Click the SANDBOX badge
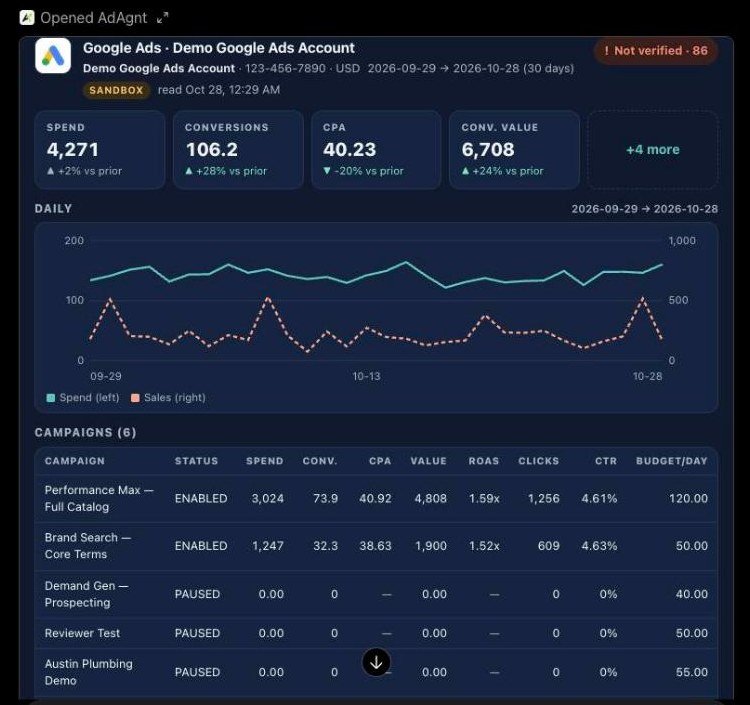 (x=116, y=90)
